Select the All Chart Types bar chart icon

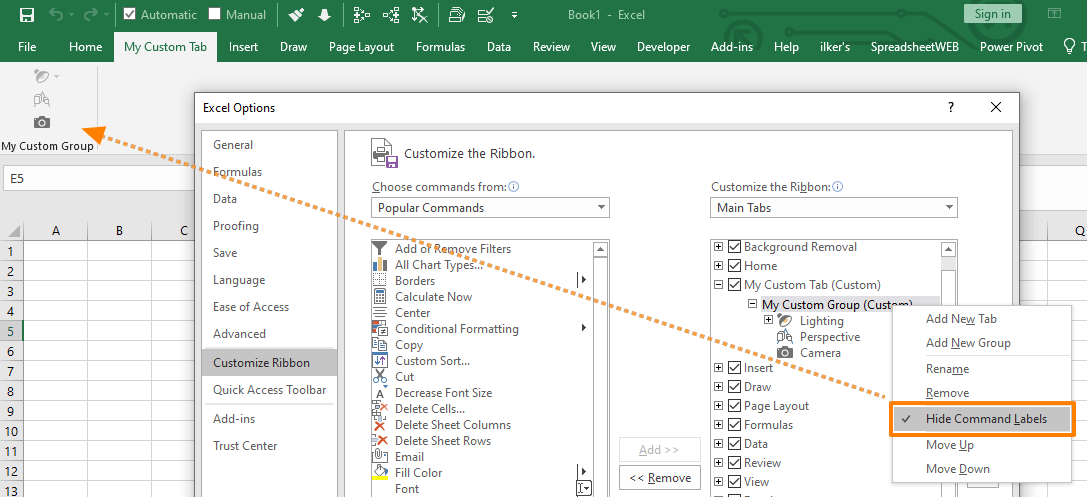(380, 265)
